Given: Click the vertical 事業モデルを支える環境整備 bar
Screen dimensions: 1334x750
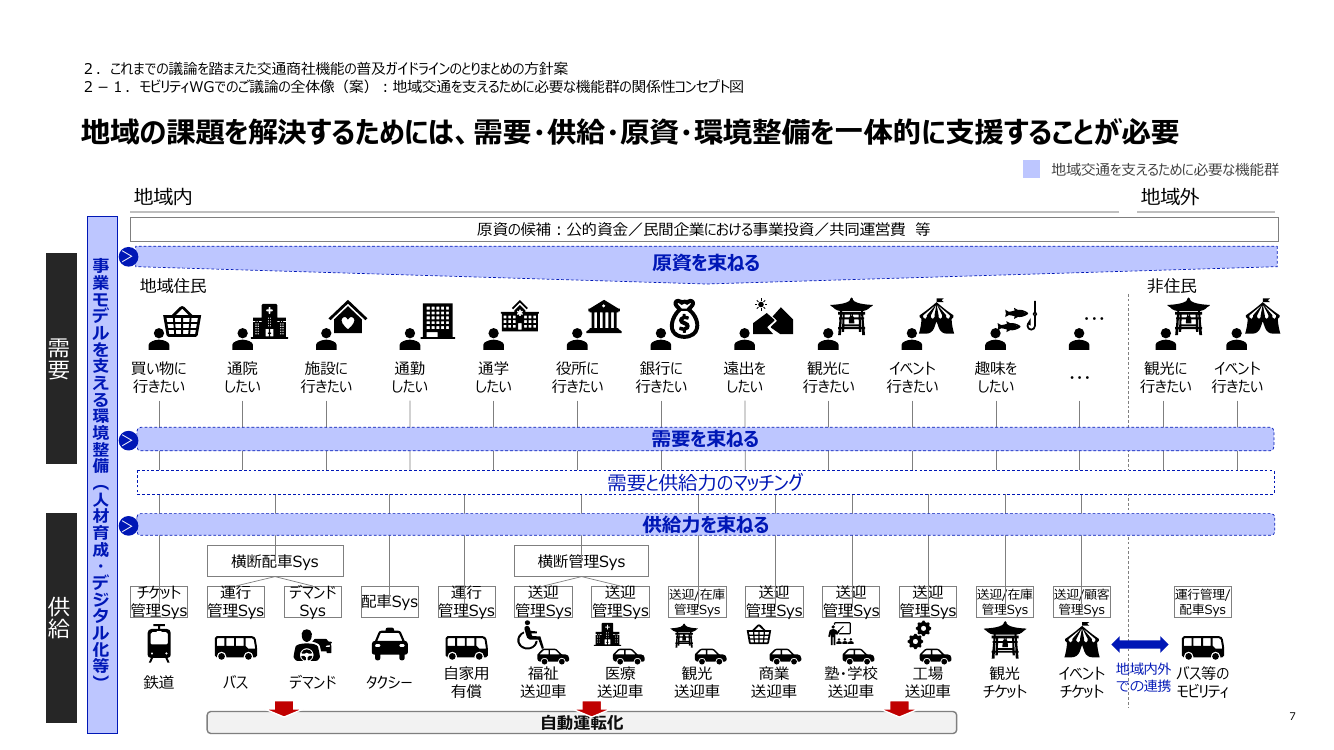Looking at the screenshot, I should pos(102,475).
